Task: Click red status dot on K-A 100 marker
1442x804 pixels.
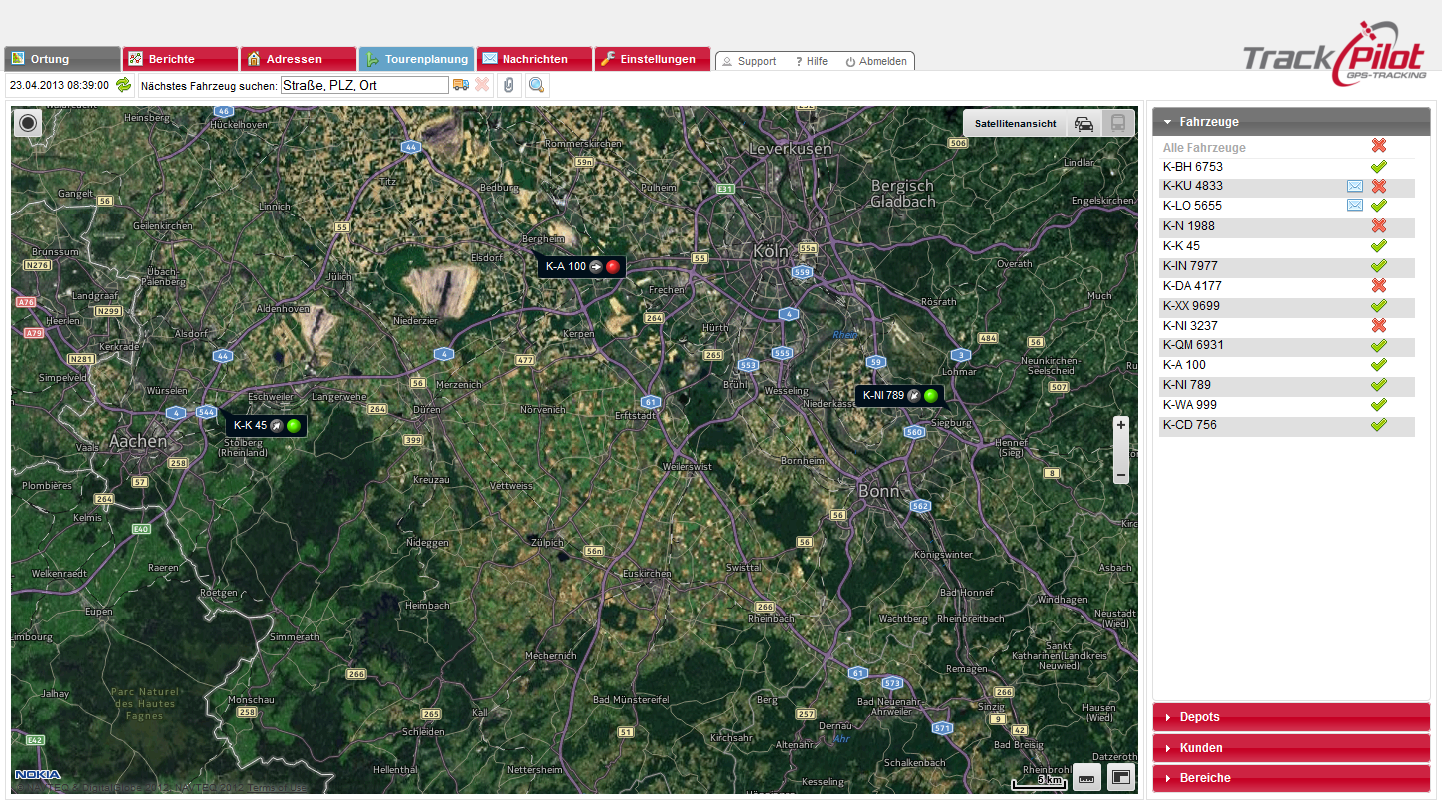Action: coord(612,267)
